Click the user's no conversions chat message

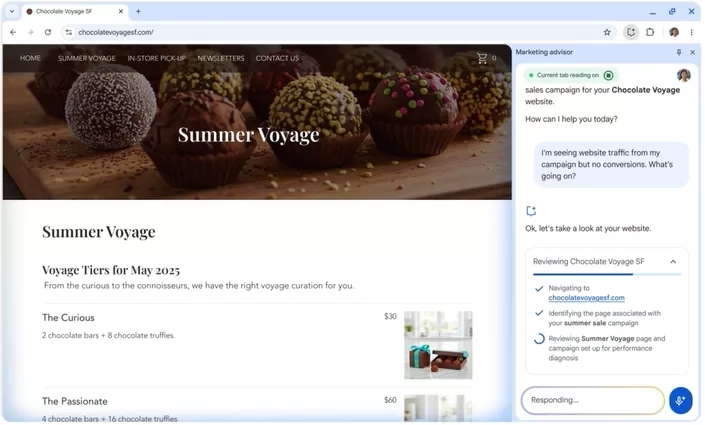pyautogui.click(x=611, y=165)
